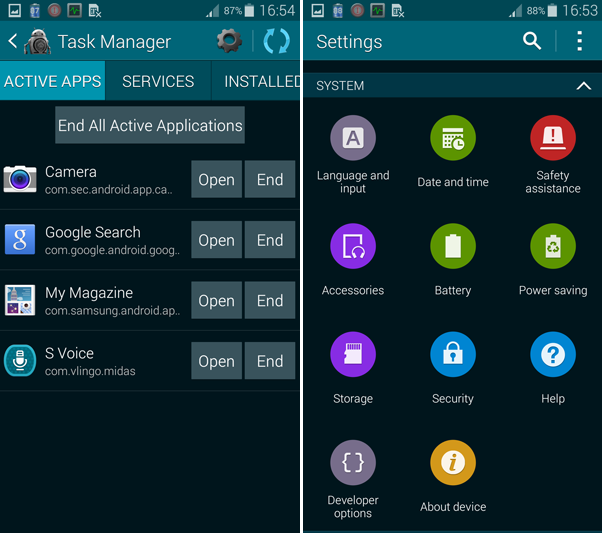End My Magazine

click(270, 300)
